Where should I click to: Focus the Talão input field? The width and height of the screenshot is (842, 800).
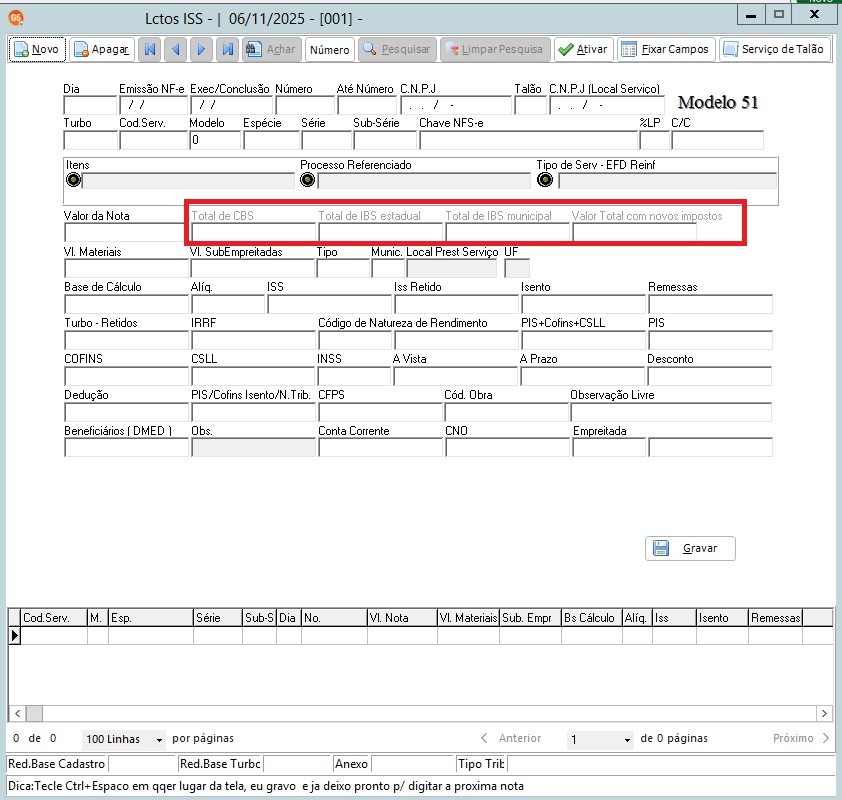coord(531,105)
